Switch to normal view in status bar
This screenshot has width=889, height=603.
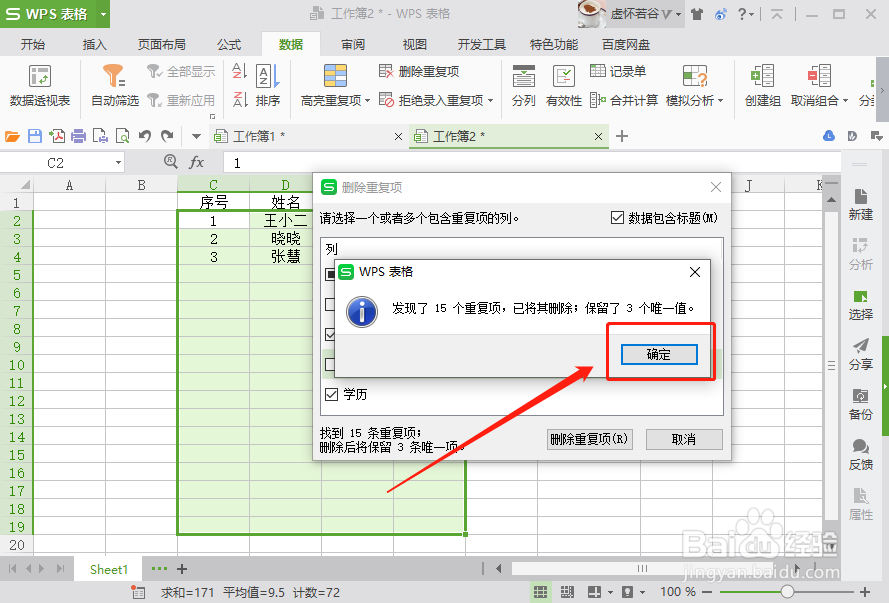pos(541,592)
